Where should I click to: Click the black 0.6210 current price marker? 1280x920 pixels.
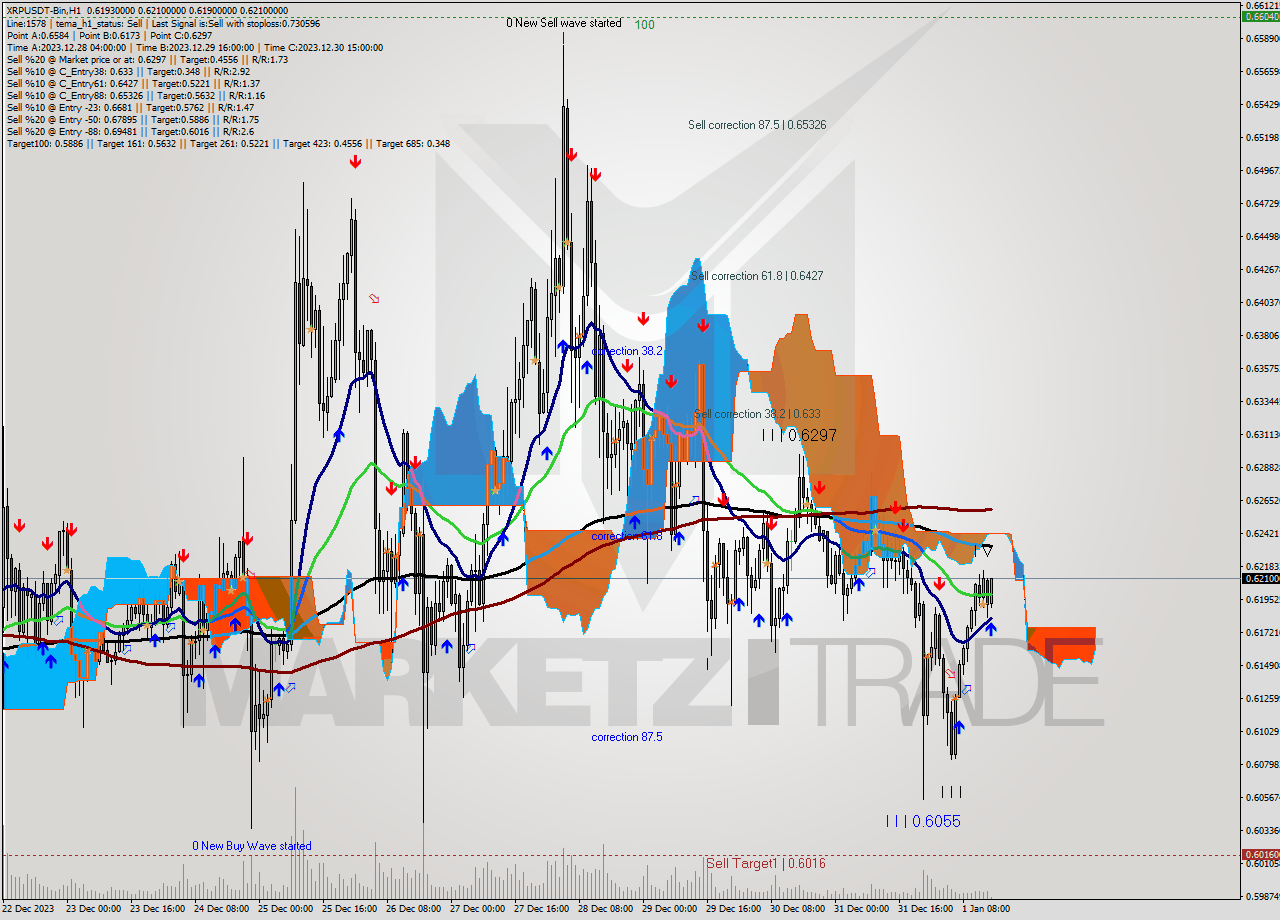pyautogui.click(x=1260, y=578)
